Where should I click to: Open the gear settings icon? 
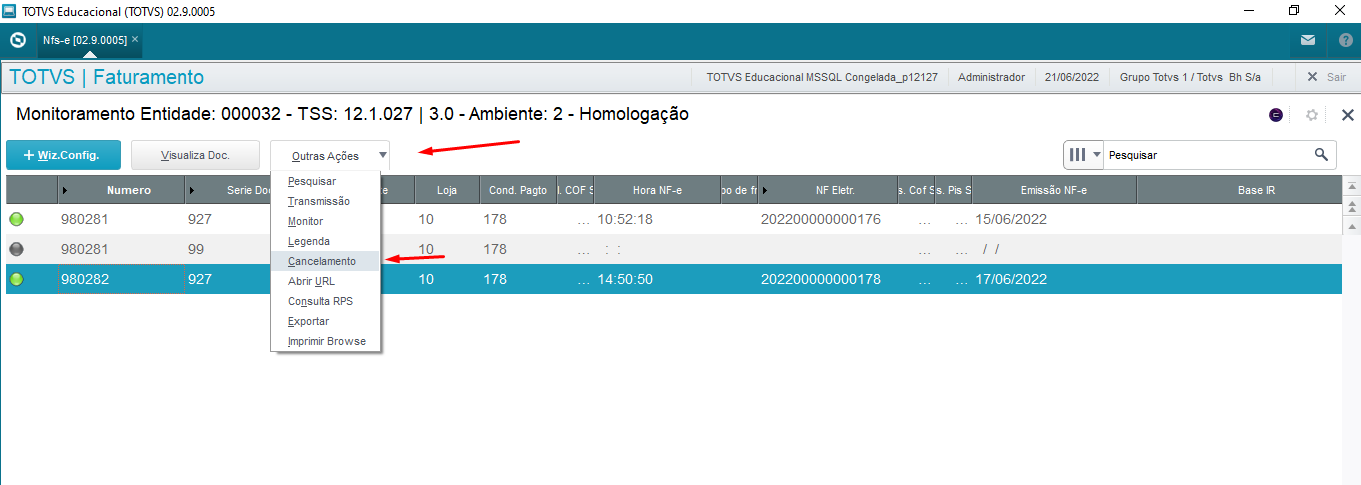tap(1312, 115)
